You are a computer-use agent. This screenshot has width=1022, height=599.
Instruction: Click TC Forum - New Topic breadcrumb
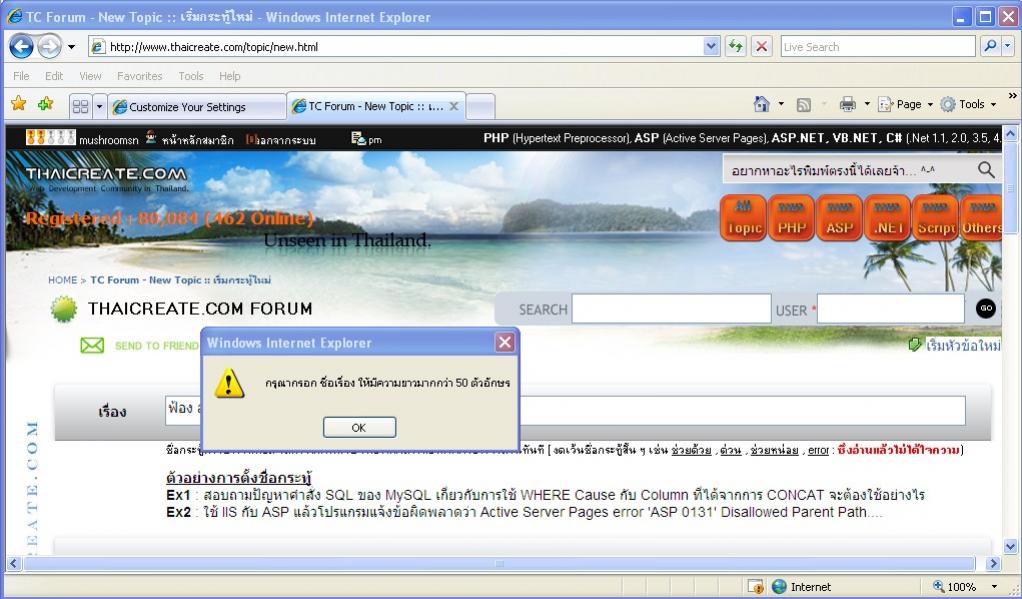[181, 280]
